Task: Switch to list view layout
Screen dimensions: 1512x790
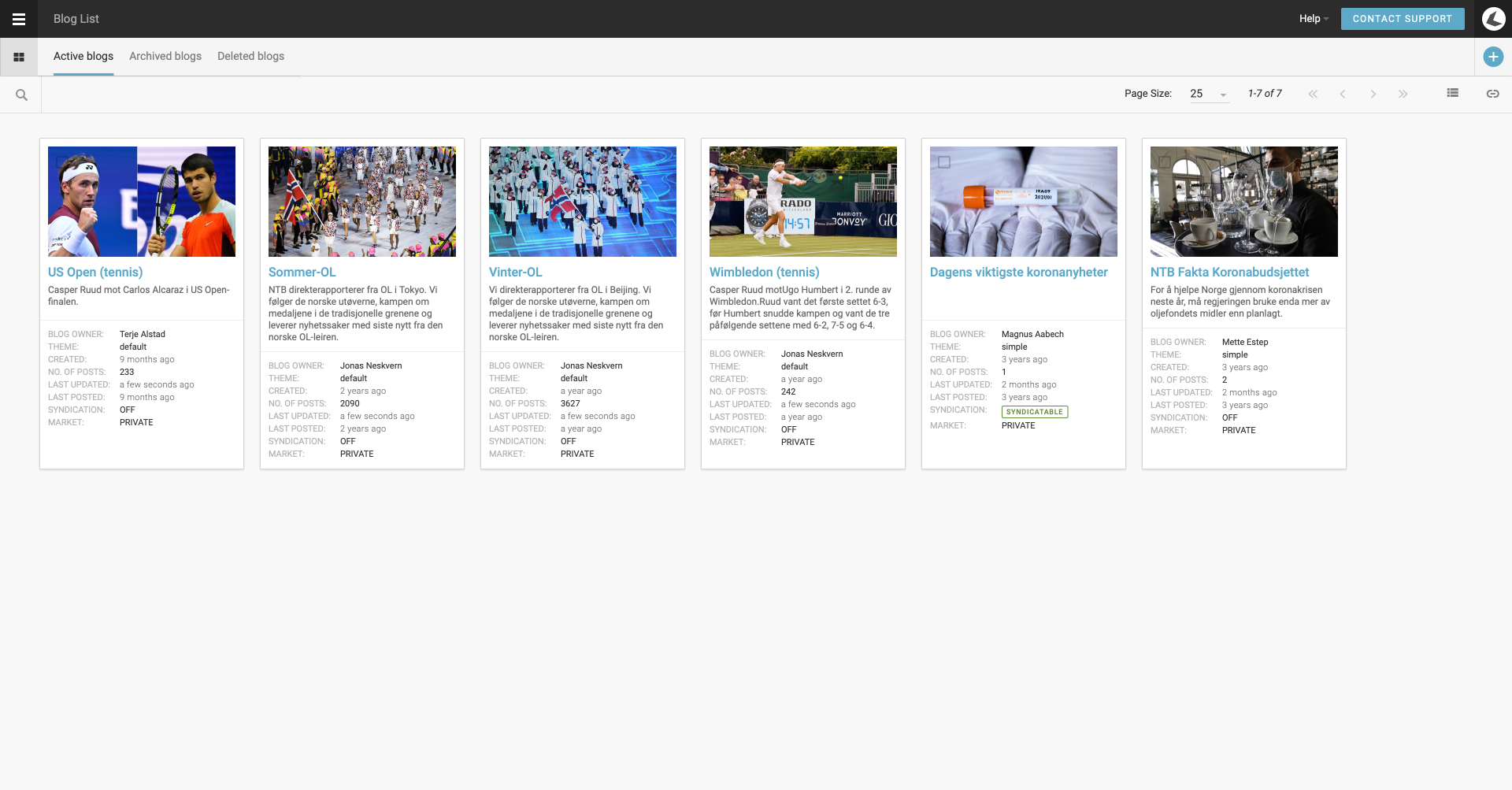Action: [1452, 93]
